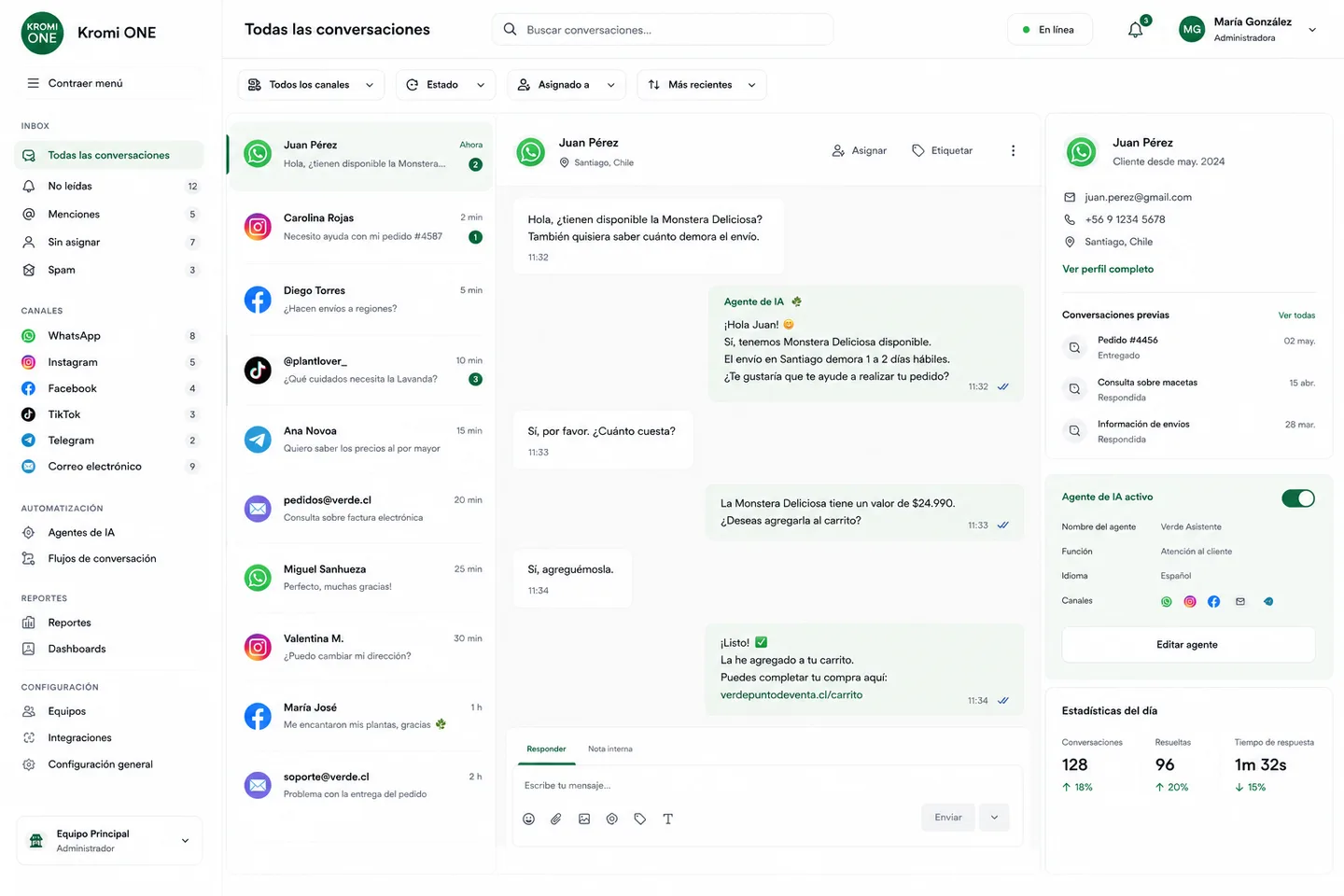Click the Pedido #4456 conversation icon
The height and width of the screenshot is (896, 1344).
pyautogui.click(x=1075, y=347)
